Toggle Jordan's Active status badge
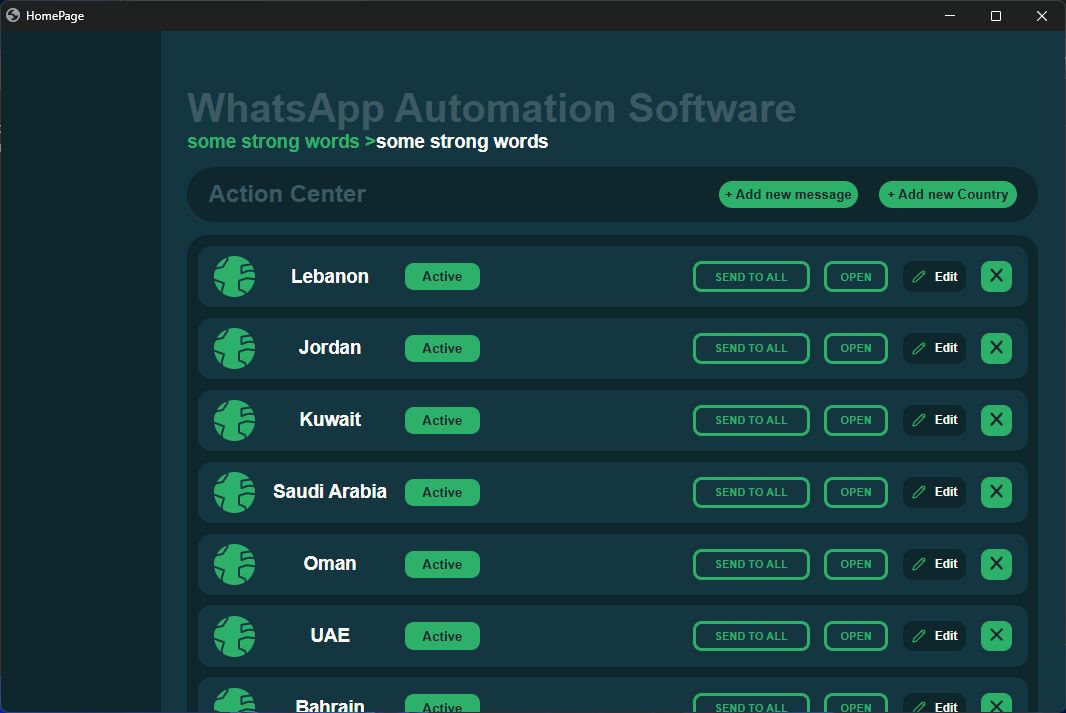 point(443,349)
